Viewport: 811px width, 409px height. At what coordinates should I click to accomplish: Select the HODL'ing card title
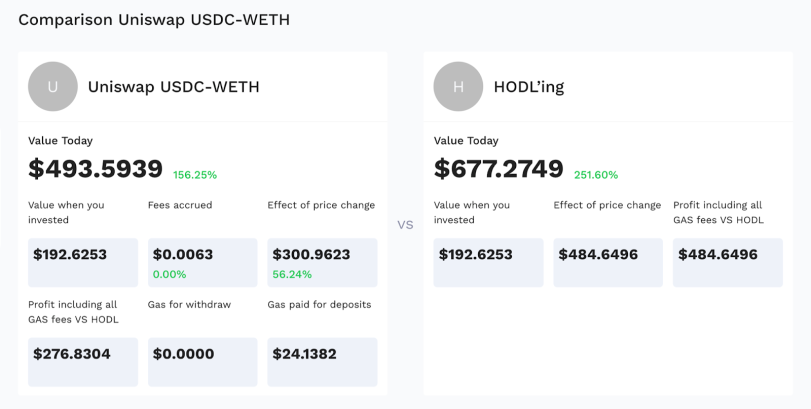529,86
